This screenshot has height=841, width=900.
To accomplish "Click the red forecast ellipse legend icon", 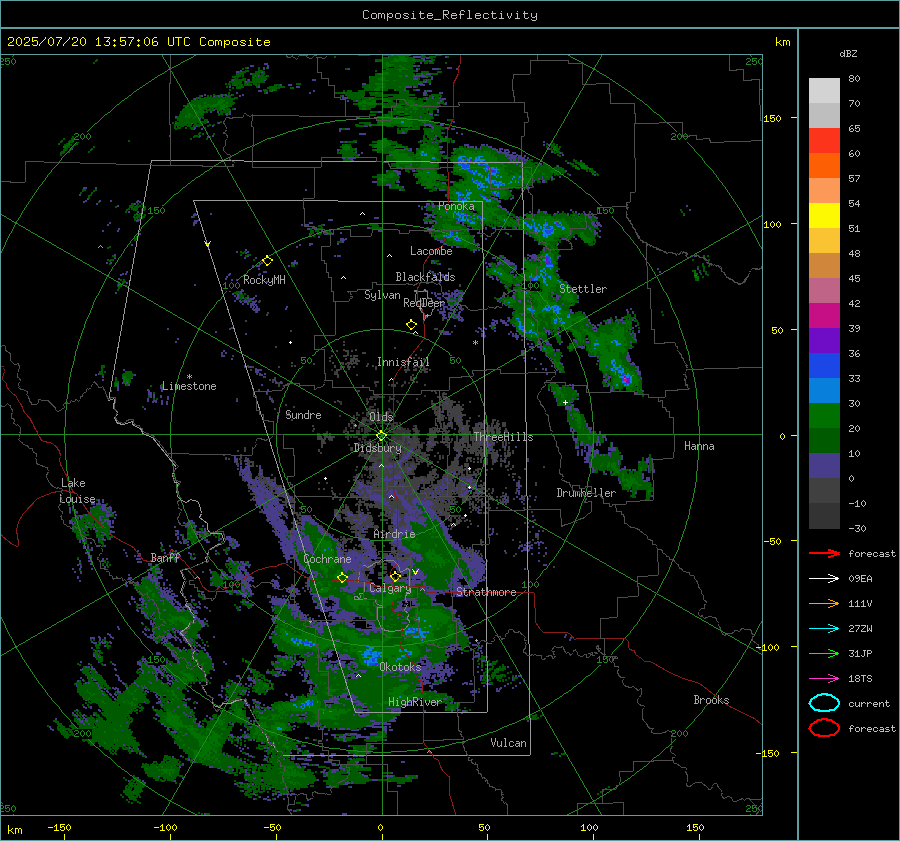I will [824, 728].
